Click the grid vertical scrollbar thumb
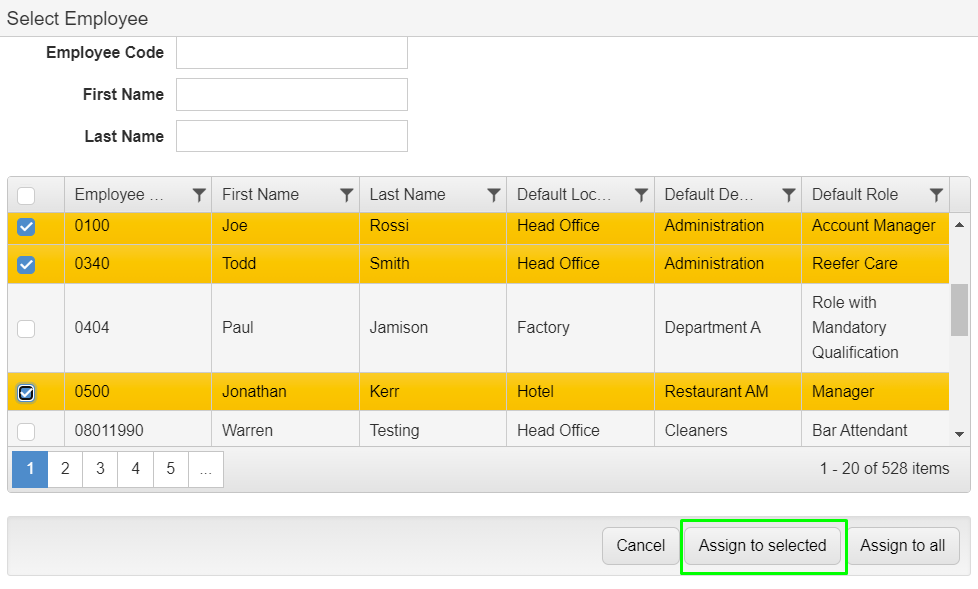978x589 pixels. (x=959, y=310)
